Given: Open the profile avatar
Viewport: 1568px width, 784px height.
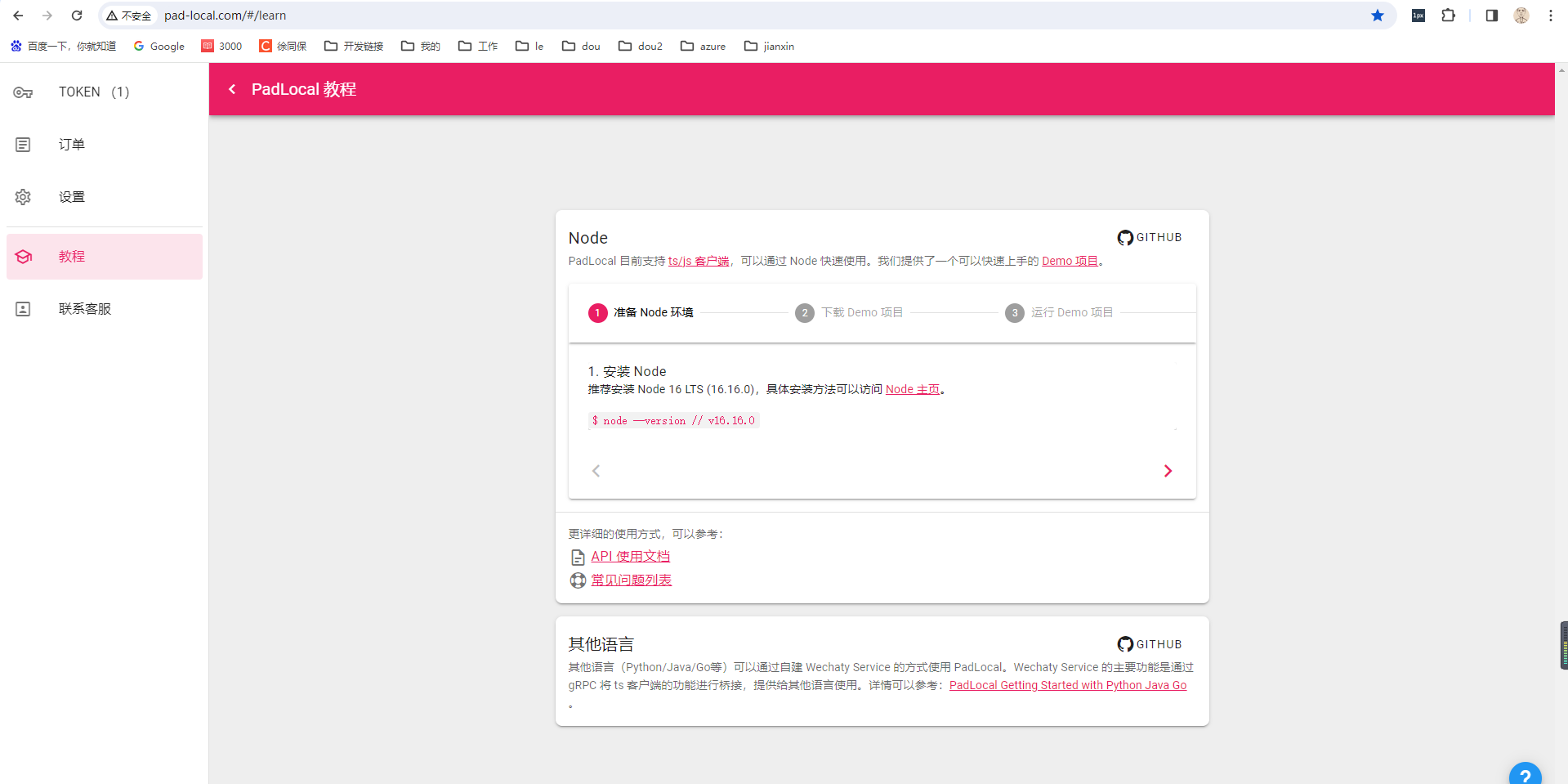Looking at the screenshot, I should [1521, 16].
